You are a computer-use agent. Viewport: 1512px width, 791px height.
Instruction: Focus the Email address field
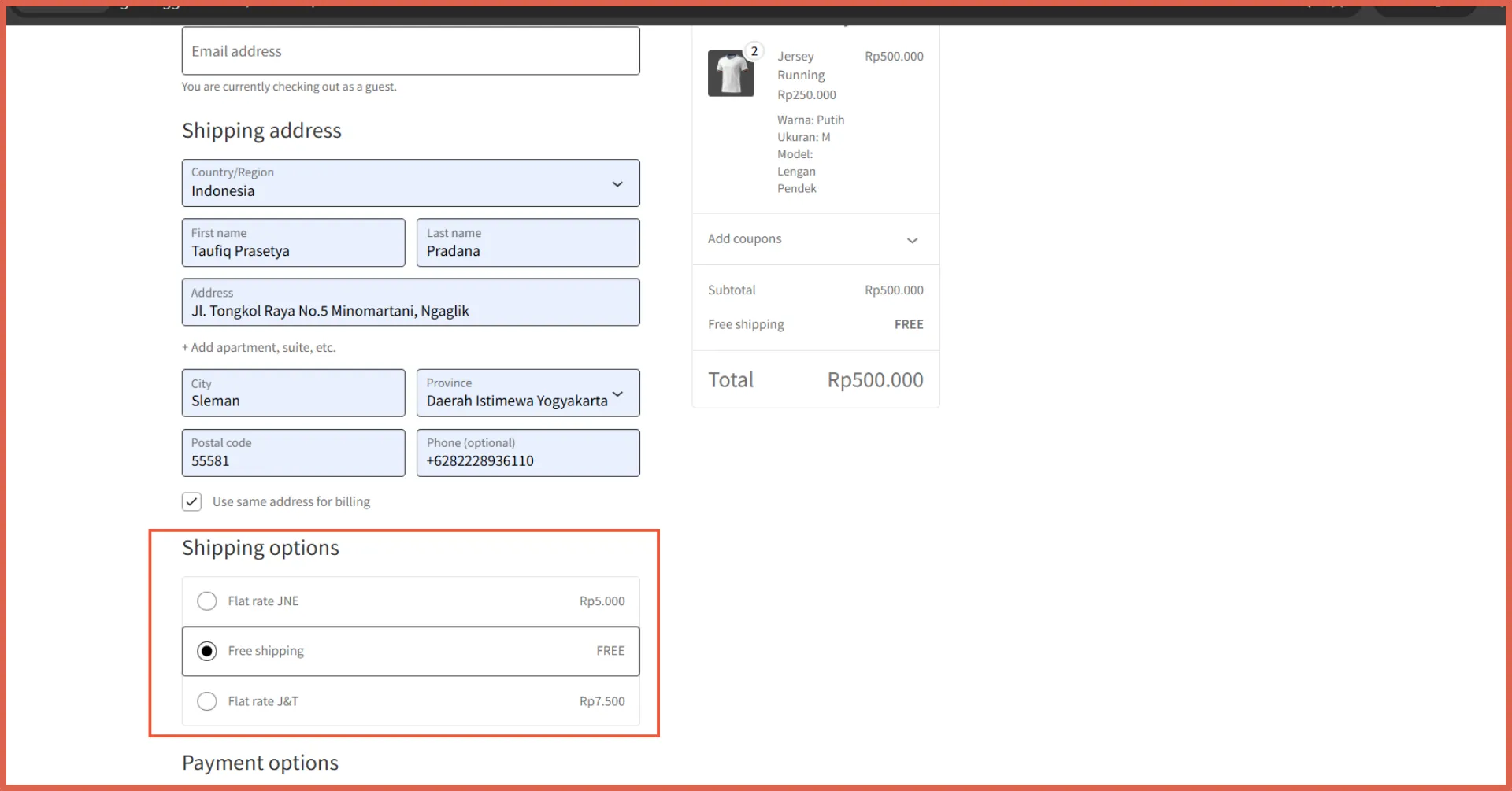tap(410, 51)
